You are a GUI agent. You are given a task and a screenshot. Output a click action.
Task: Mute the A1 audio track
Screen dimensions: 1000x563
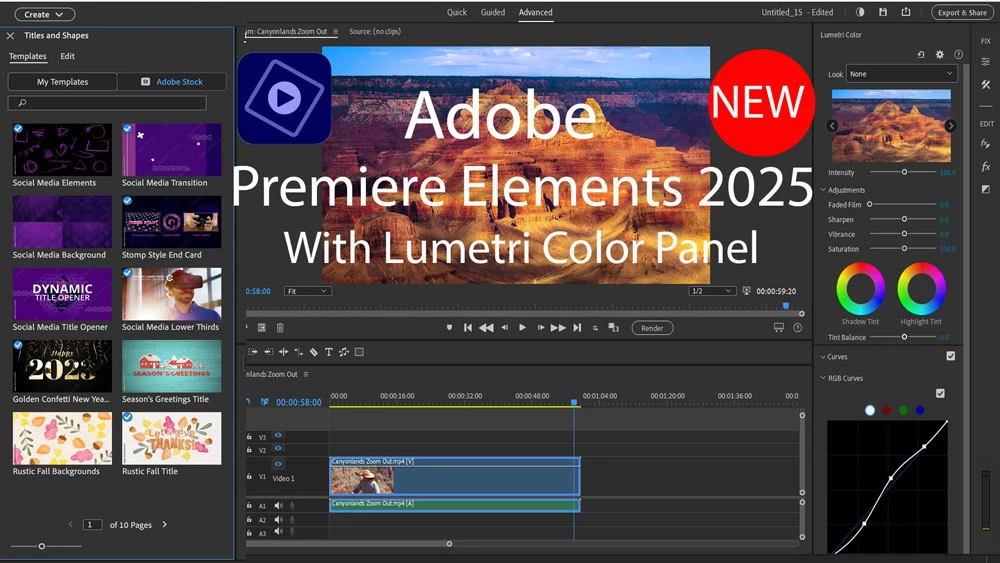tap(278, 506)
